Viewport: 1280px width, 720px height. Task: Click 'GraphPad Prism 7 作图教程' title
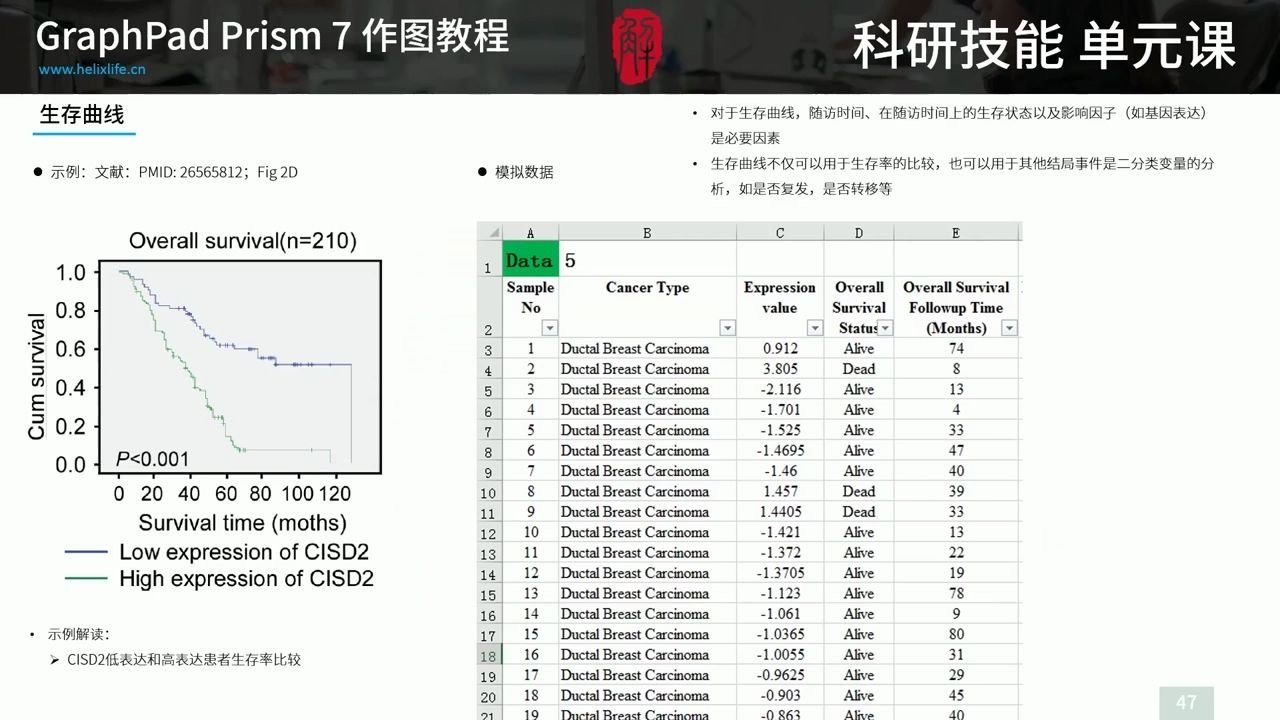(273, 35)
